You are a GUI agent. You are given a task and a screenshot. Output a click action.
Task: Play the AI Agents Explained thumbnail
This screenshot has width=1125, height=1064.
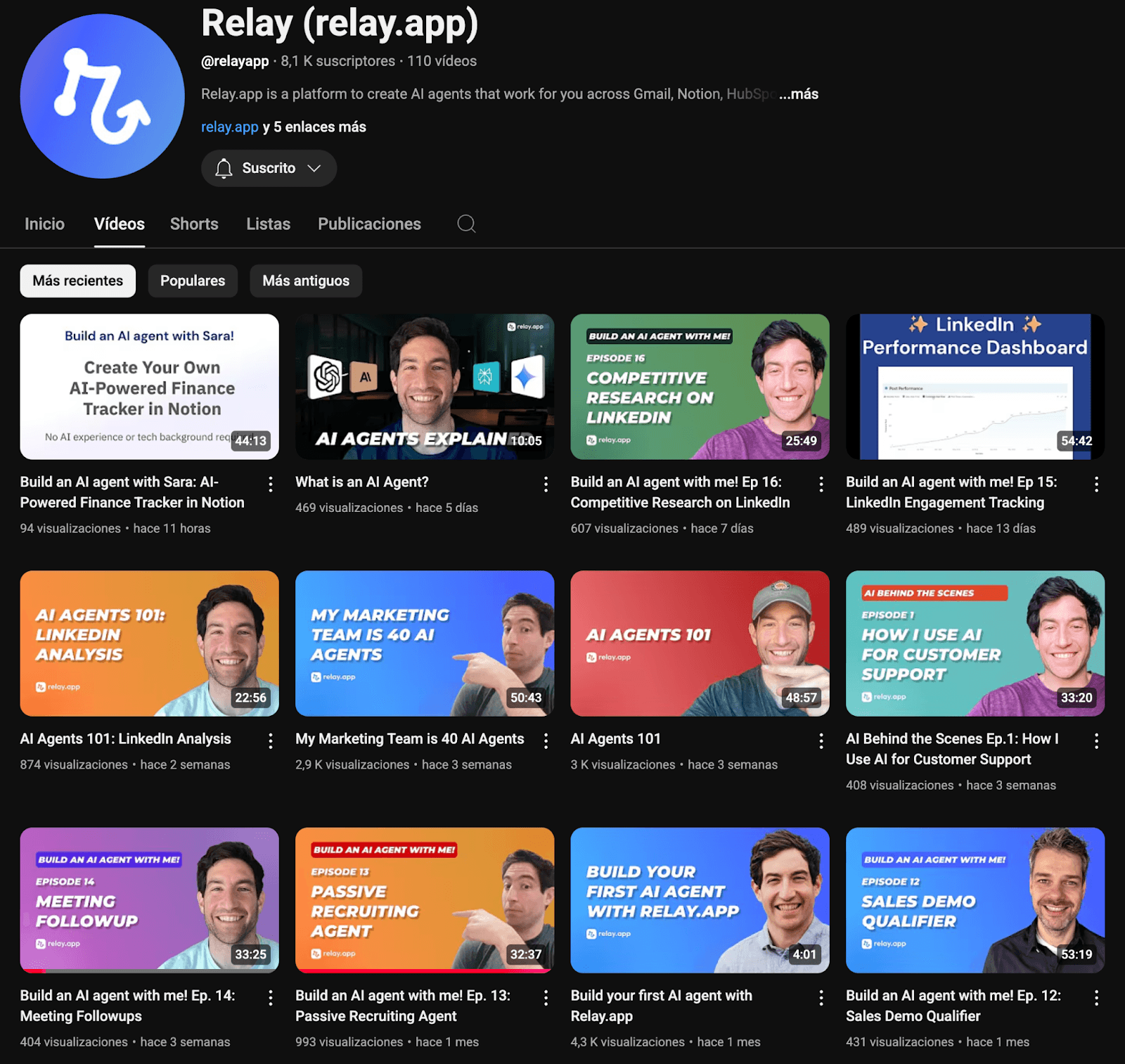tap(425, 387)
